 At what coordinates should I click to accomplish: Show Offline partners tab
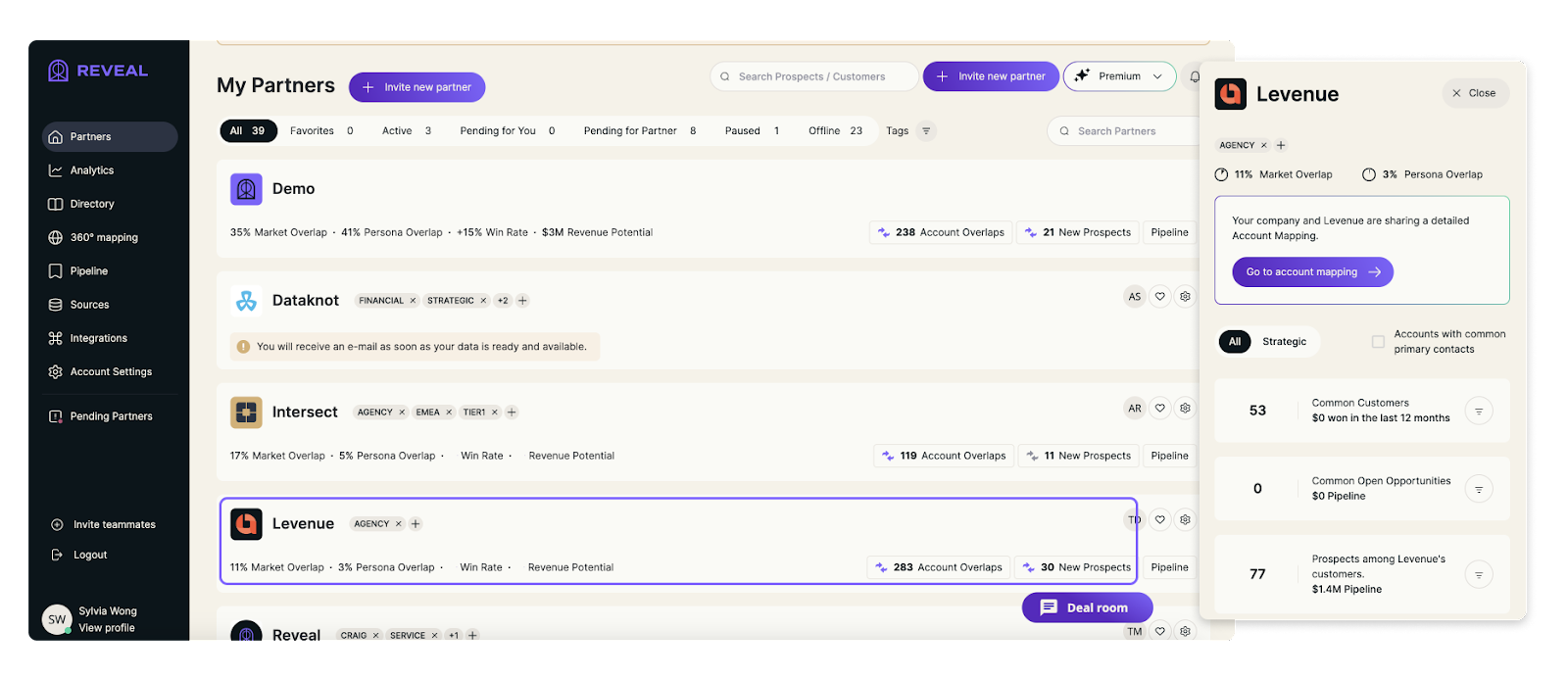(x=836, y=131)
